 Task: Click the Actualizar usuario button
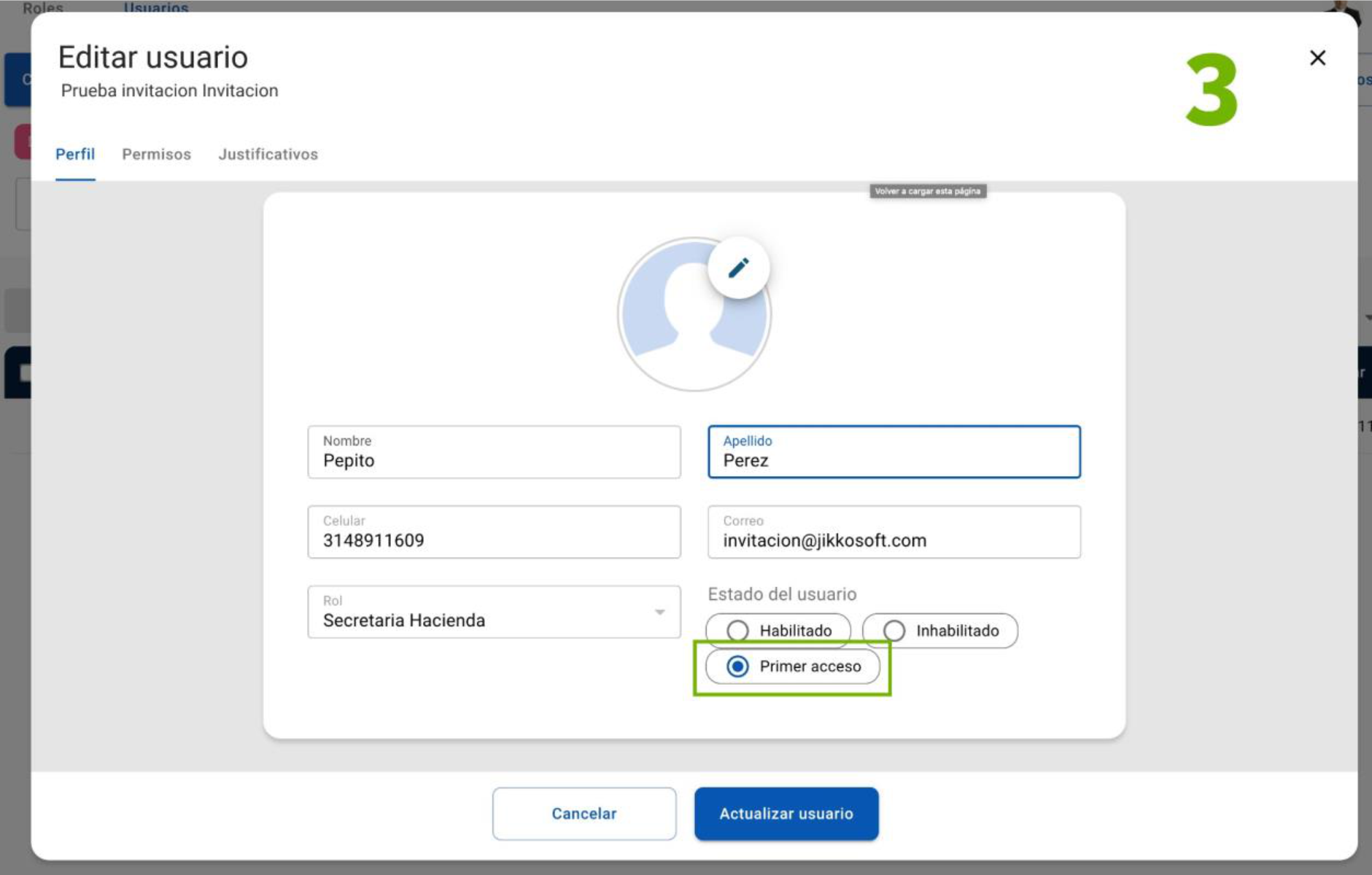coord(786,814)
